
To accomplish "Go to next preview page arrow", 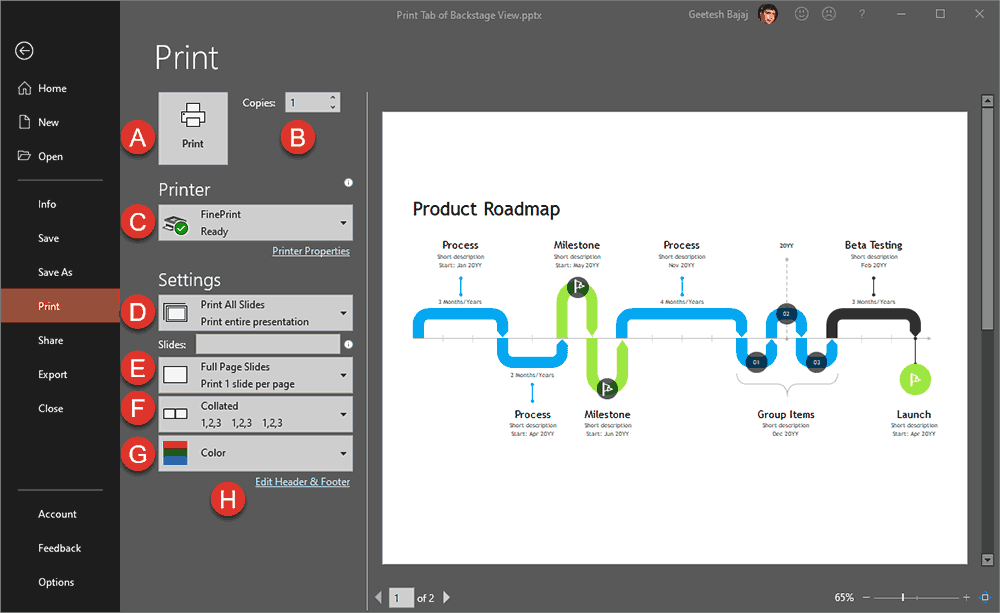I will coord(446,598).
